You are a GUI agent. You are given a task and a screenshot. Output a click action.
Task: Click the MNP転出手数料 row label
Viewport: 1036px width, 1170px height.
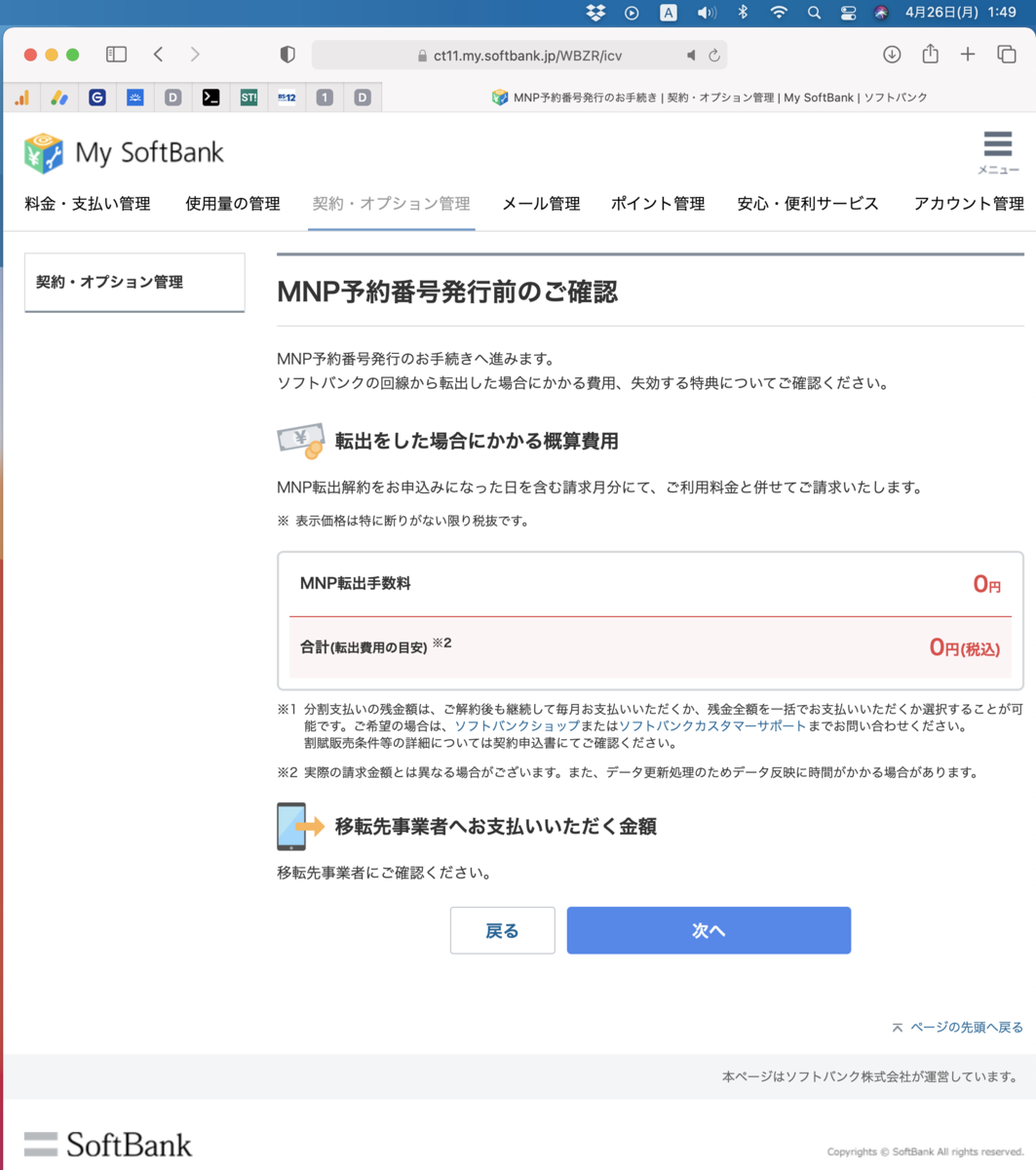pyautogui.click(x=356, y=584)
